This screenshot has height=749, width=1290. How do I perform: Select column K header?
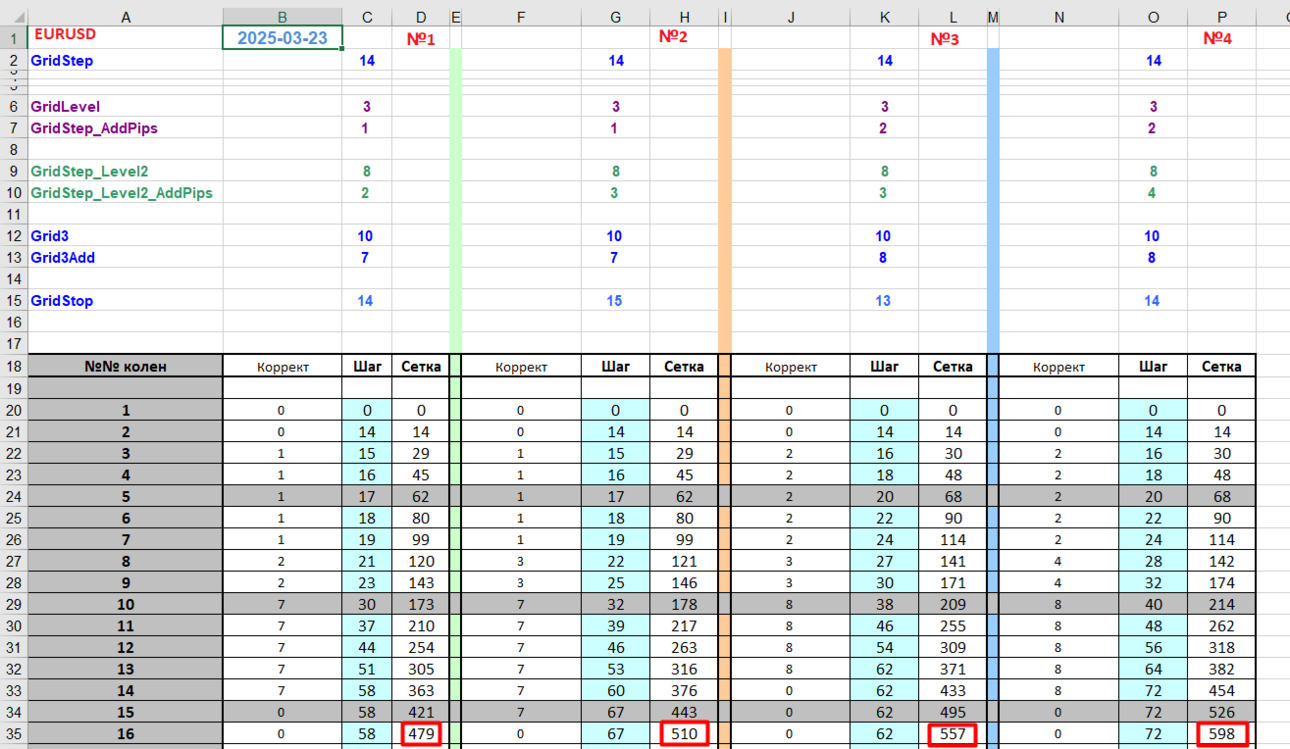tap(884, 17)
